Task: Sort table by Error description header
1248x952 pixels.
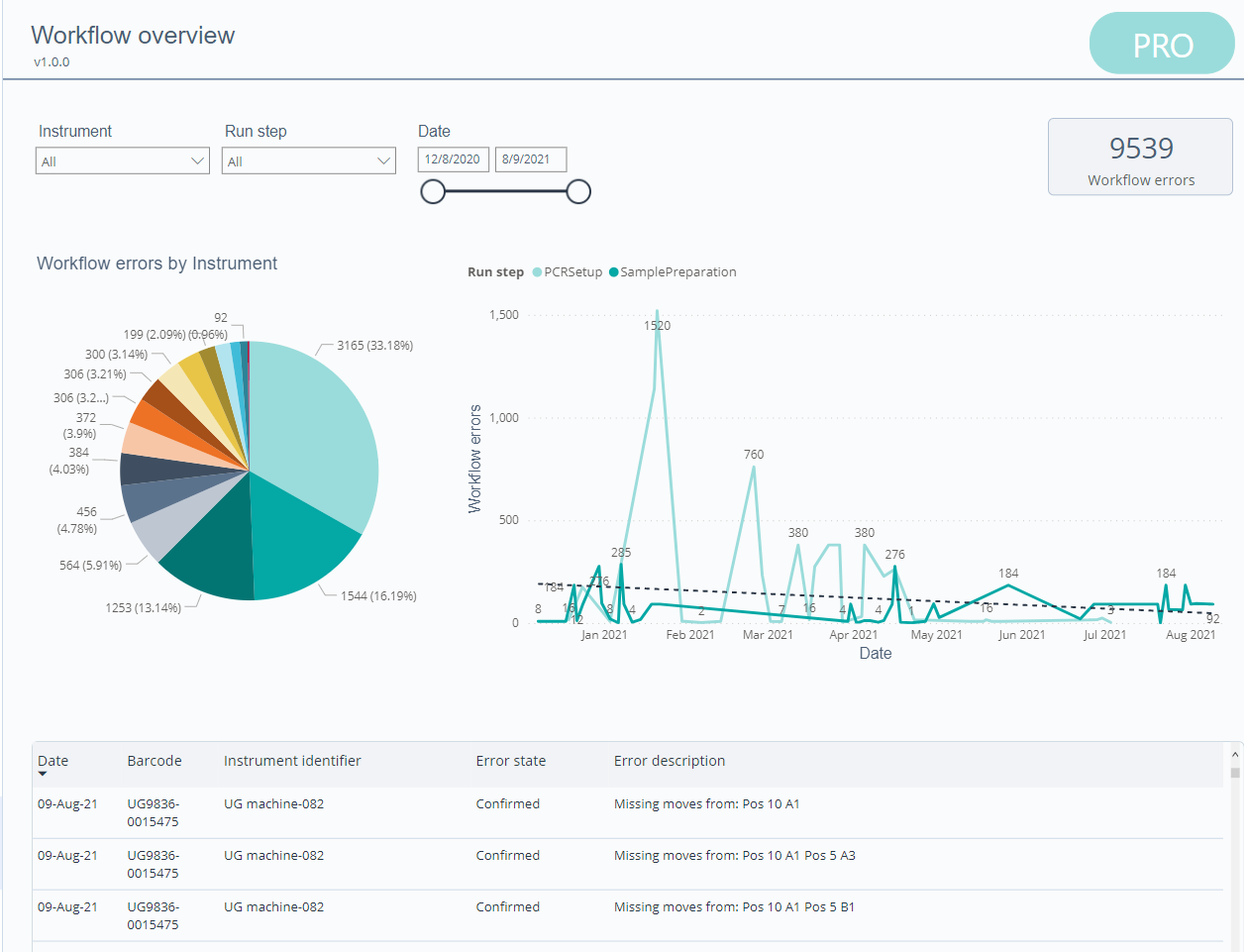Action: coord(670,761)
